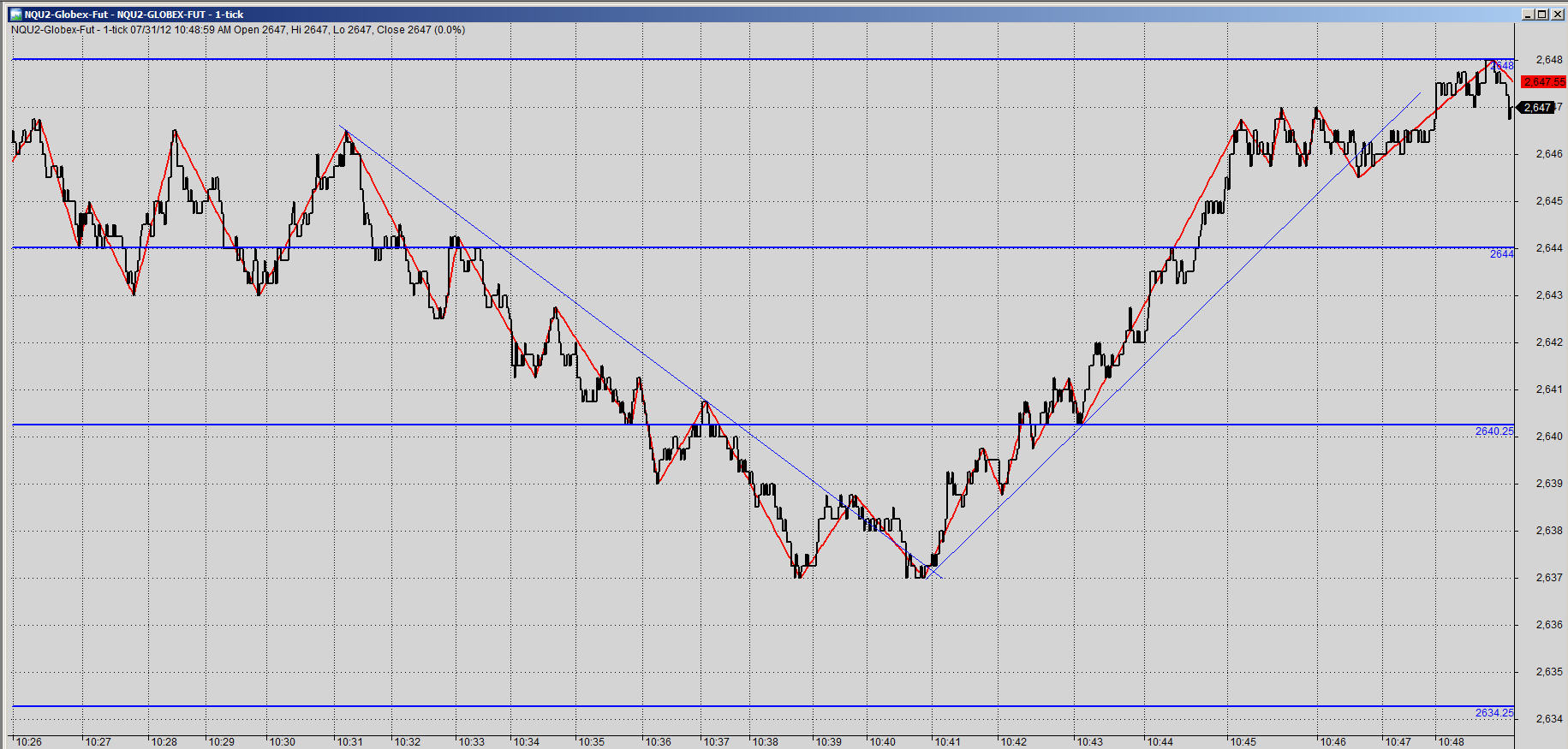
Task: Click the chart window icon in title bar
Action: (x=16, y=15)
